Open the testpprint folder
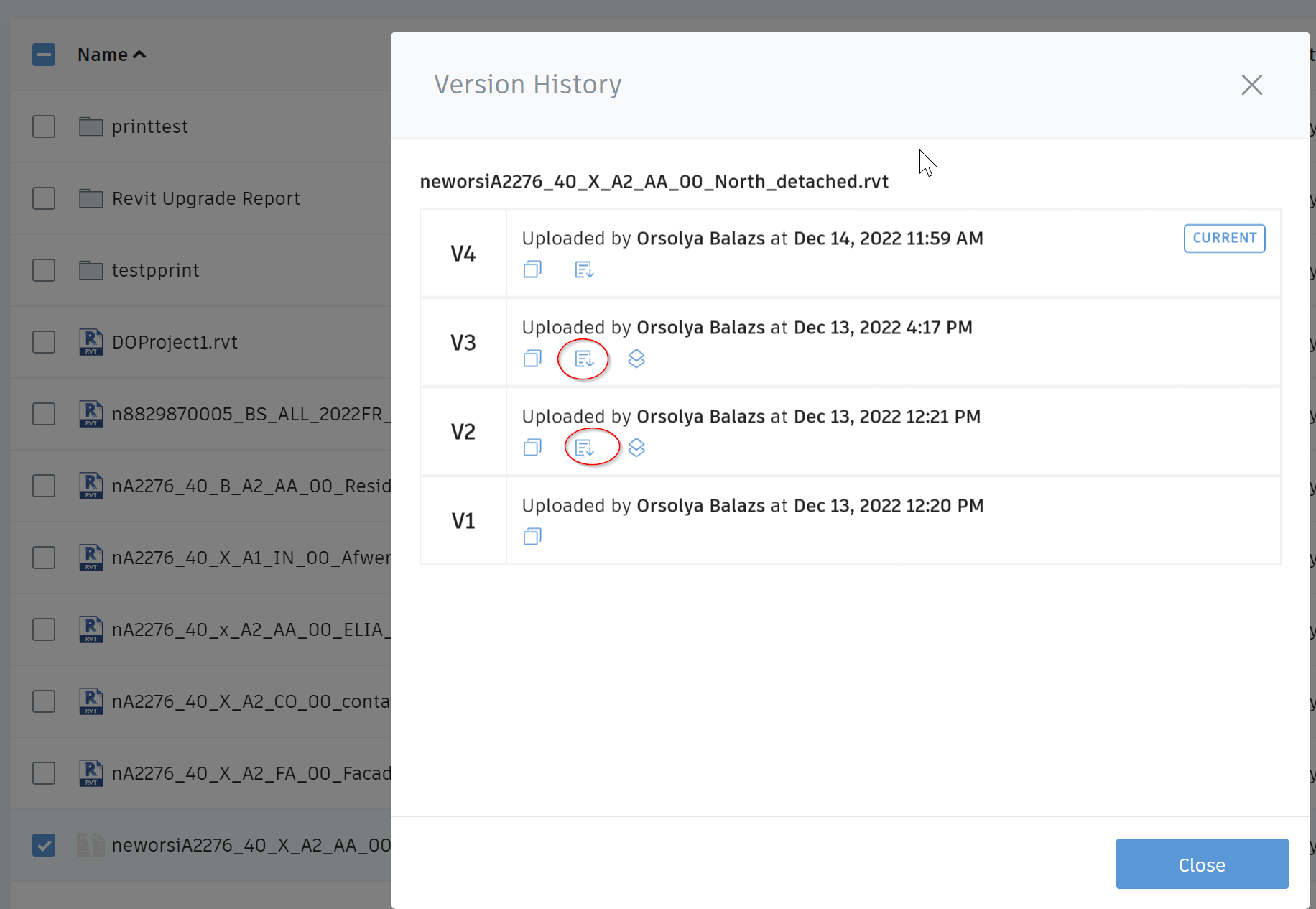The image size is (1316, 909). pos(155,270)
